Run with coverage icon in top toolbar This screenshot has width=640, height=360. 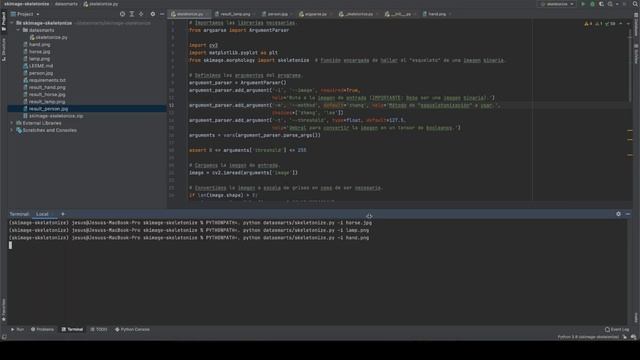(601, 4)
